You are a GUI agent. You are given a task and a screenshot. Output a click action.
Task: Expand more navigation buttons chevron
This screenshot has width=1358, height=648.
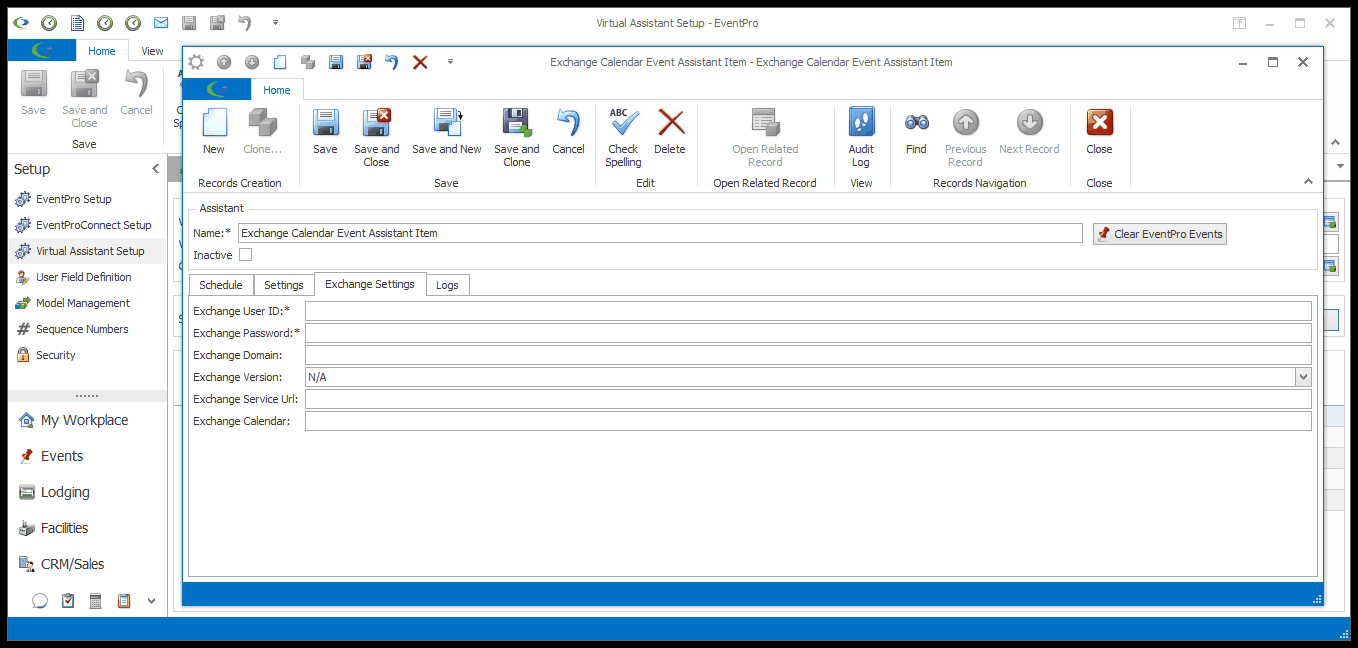[x=151, y=601]
